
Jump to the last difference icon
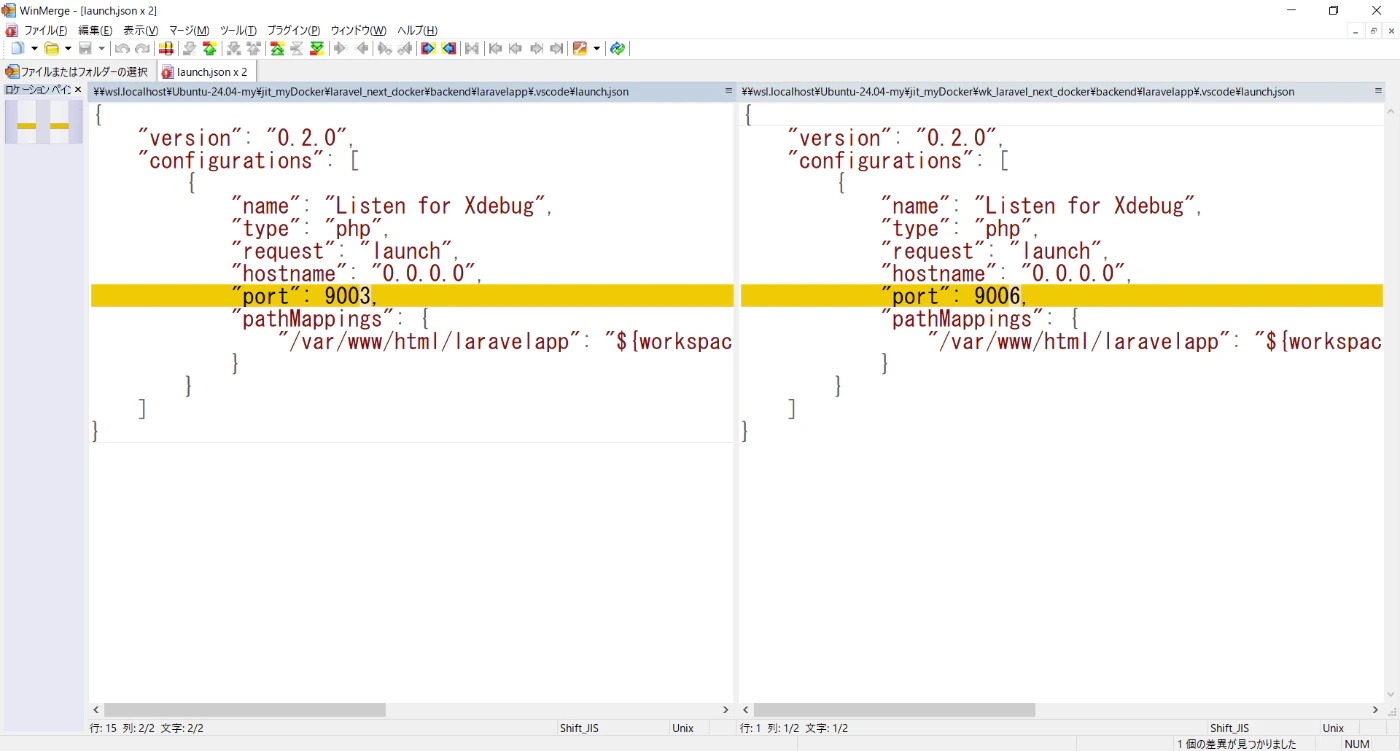[316, 48]
